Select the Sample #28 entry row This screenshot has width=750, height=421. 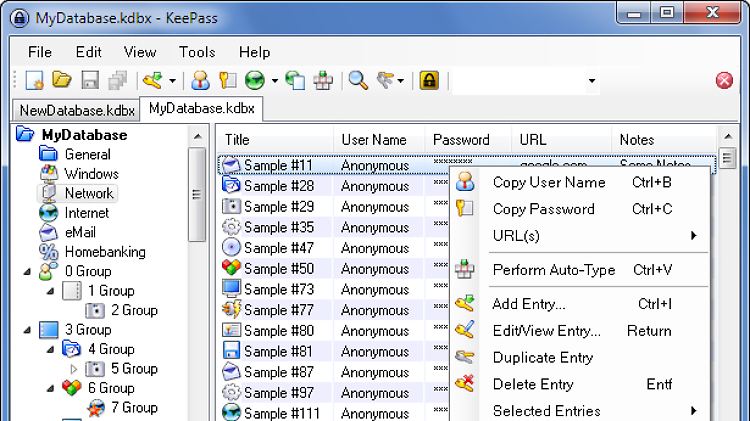[334, 186]
